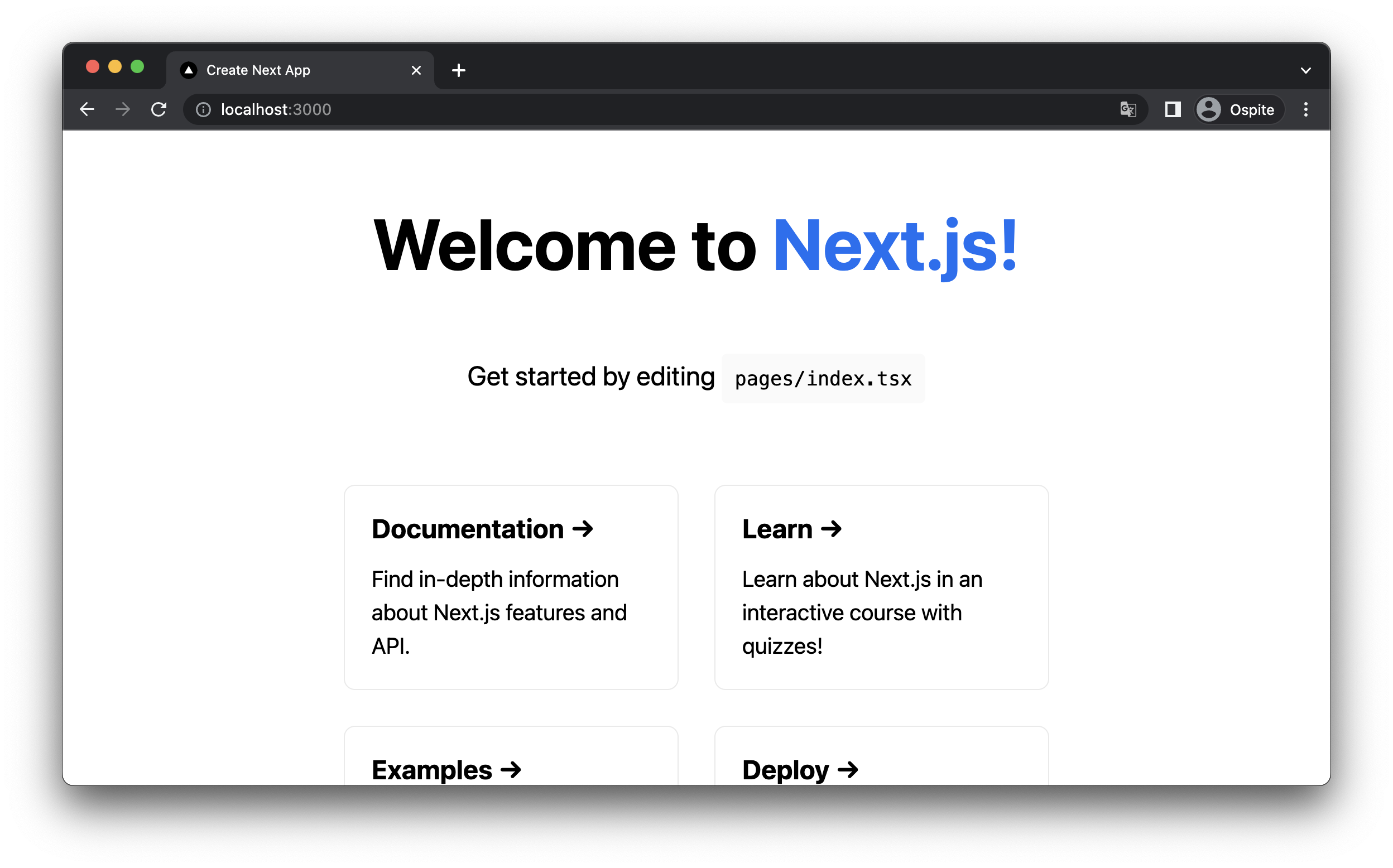Open a new browser tab
The width and height of the screenshot is (1393, 868).
(x=458, y=71)
